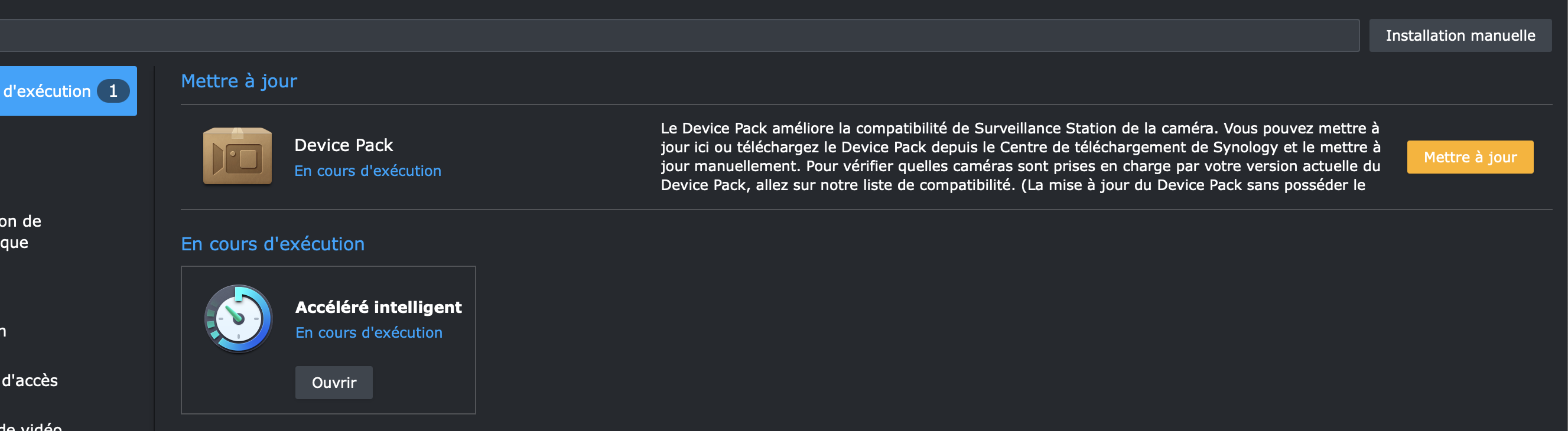This screenshot has height=431, width=1568.
Task: Click the Device Pack camera box icon
Action: tap(238, 156)
